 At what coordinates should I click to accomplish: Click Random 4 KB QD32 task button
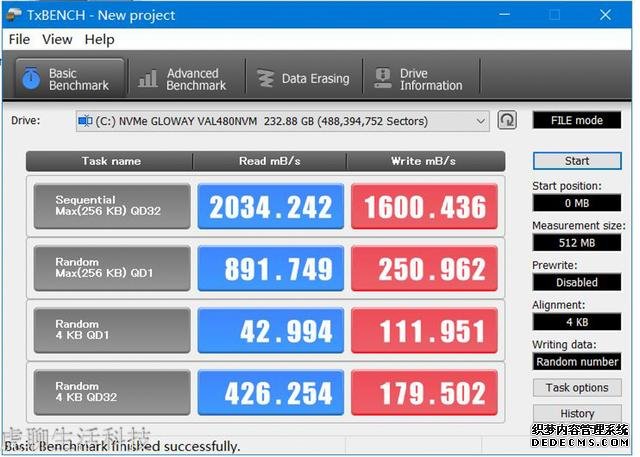(112, 392)
